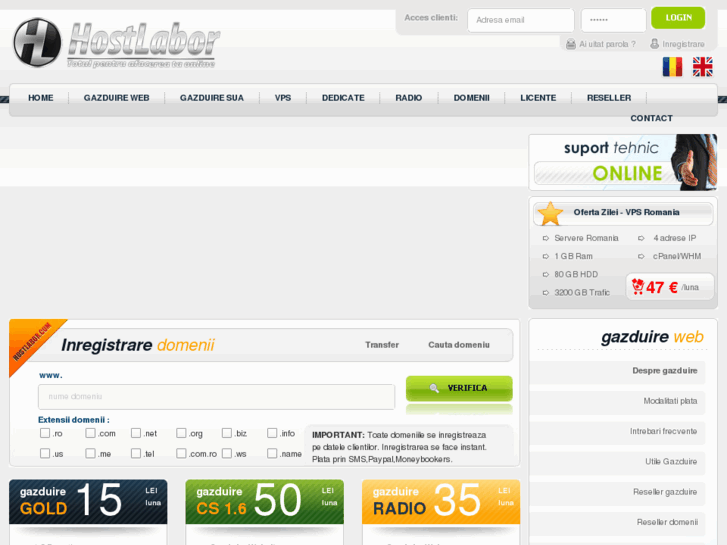
Task: Open Reseller domenii sidebar link
Action: click(667, 522)
